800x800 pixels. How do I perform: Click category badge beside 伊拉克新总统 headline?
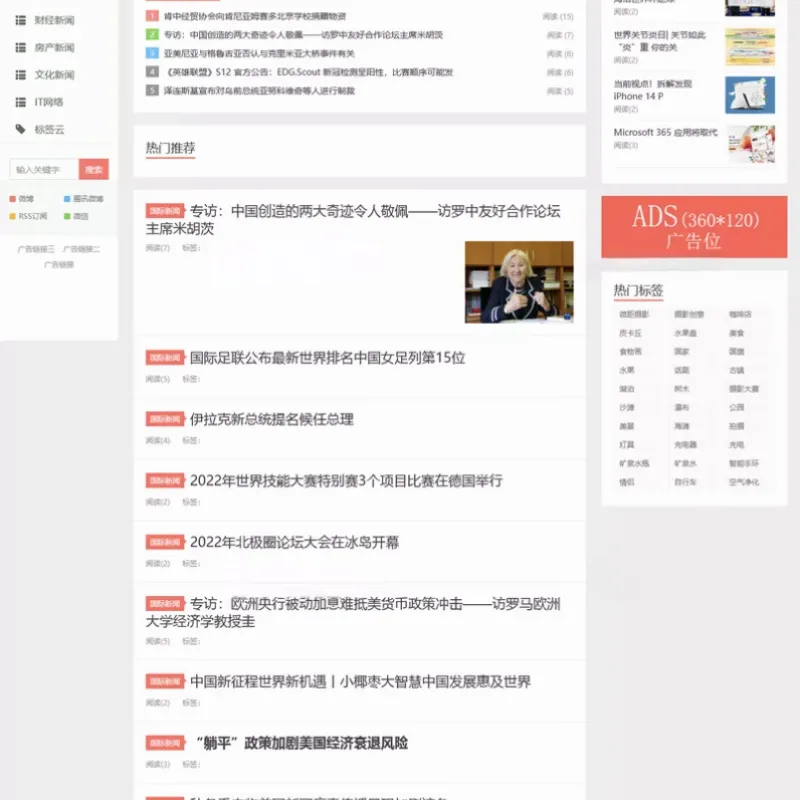click(x=165, y=419)
